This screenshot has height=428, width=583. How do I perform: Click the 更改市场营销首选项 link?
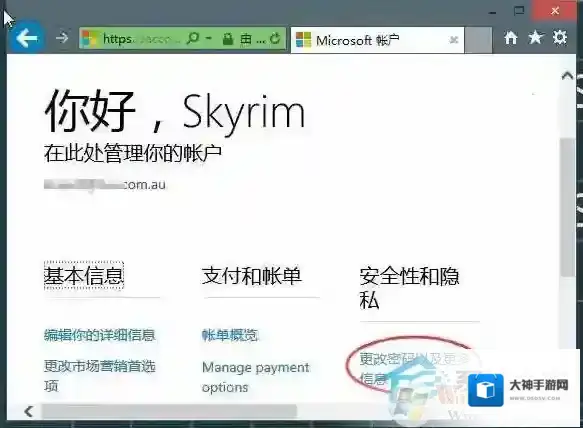(99, 376)
